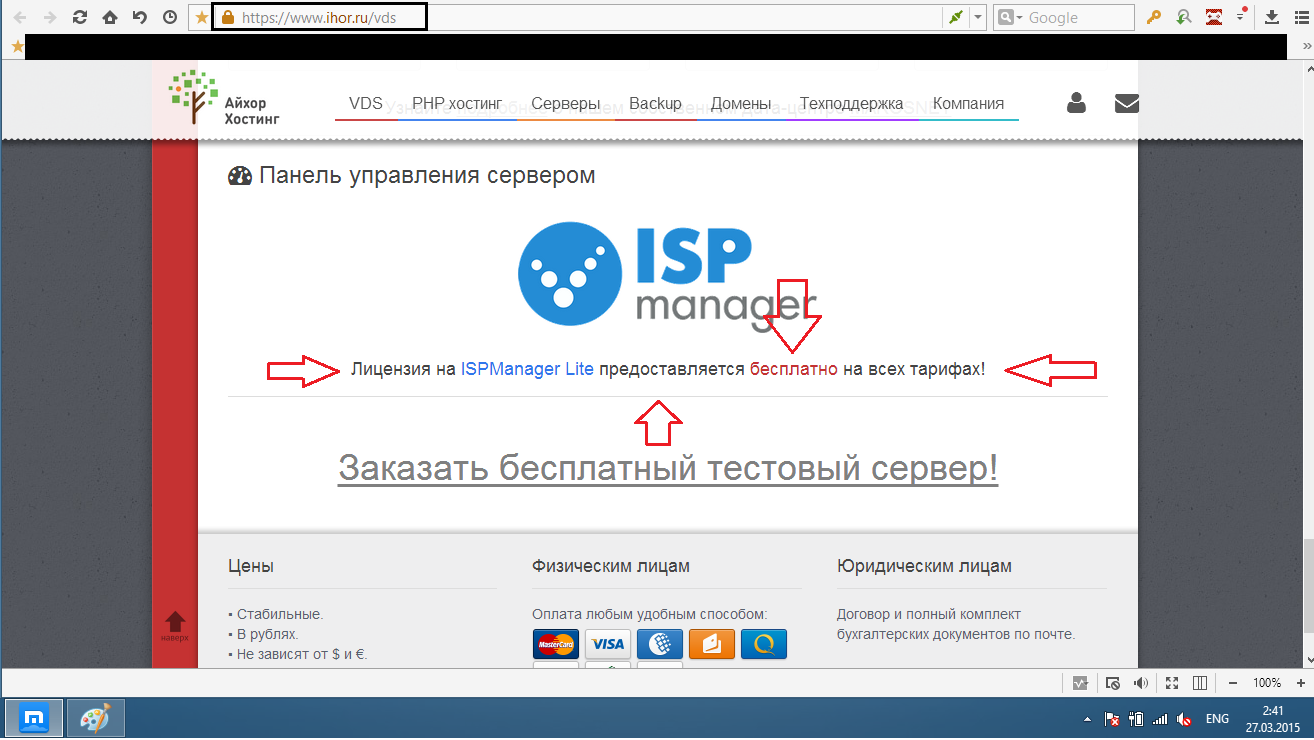This screenshot has width=1314, height=740.
Task: Click the Maxthon browser taskbar icon
Action: pos(34,719)
